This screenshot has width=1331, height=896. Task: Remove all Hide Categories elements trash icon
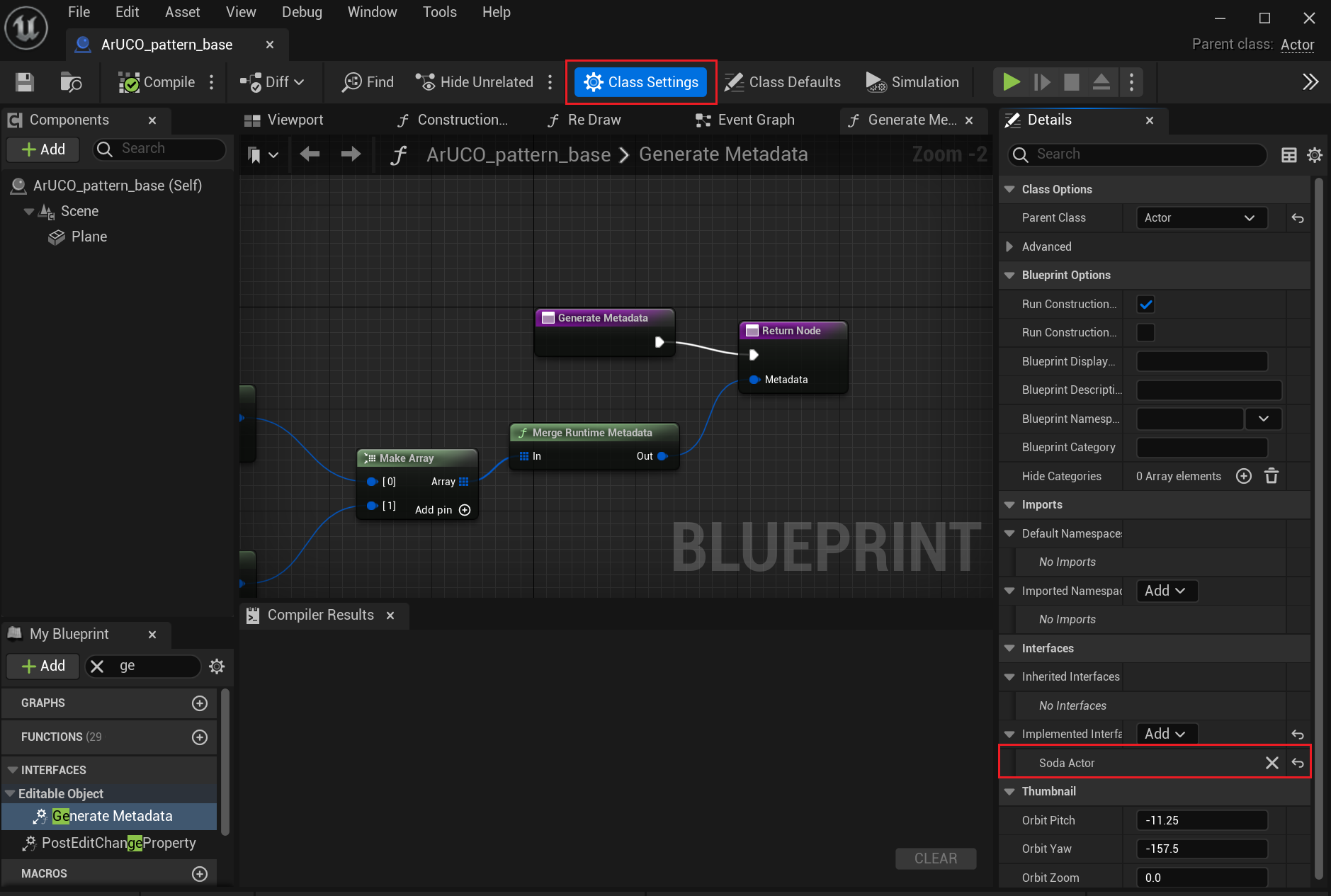click(1271, 476)
